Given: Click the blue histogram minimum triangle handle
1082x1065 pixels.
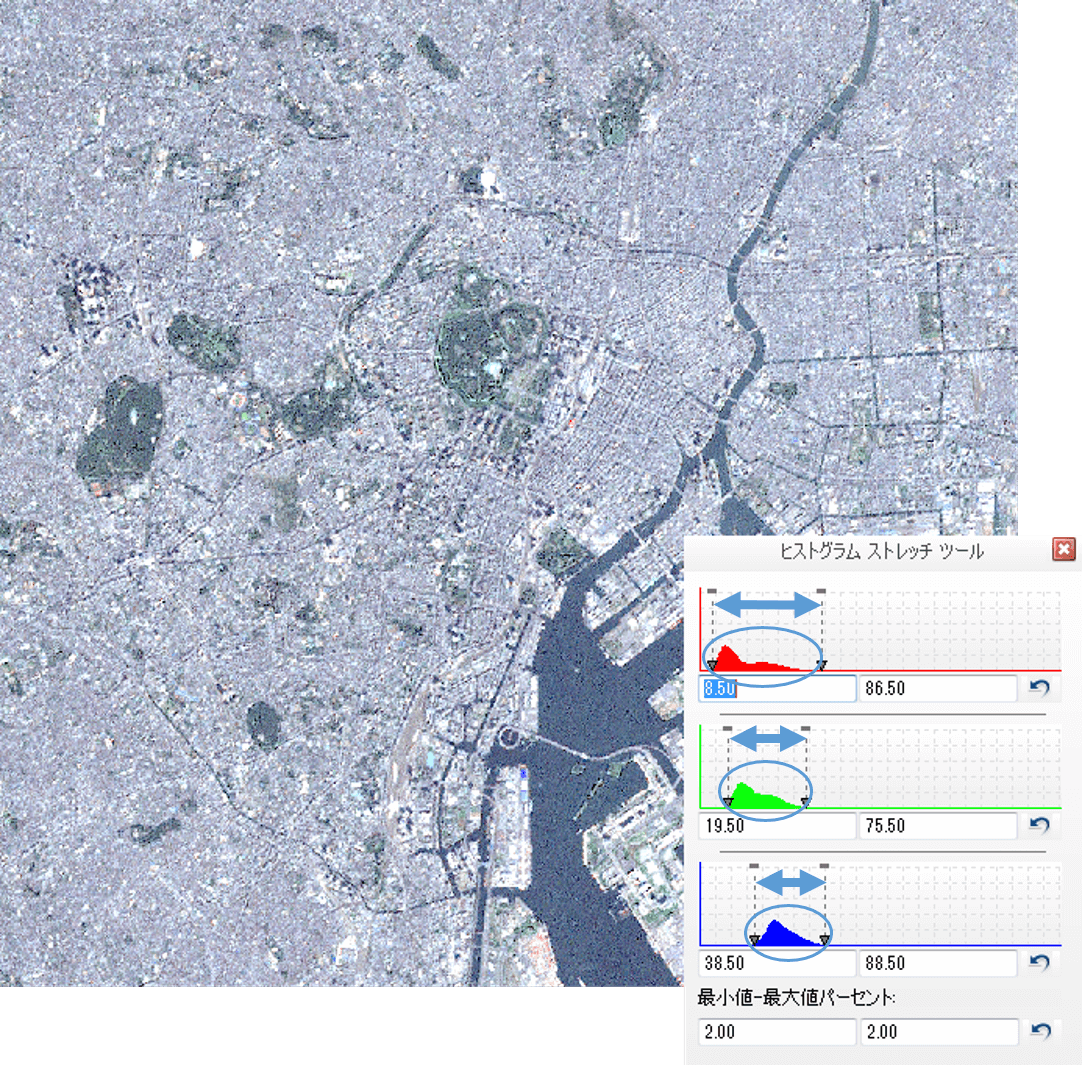Looking at the screenshot, I should pos(754,939).
